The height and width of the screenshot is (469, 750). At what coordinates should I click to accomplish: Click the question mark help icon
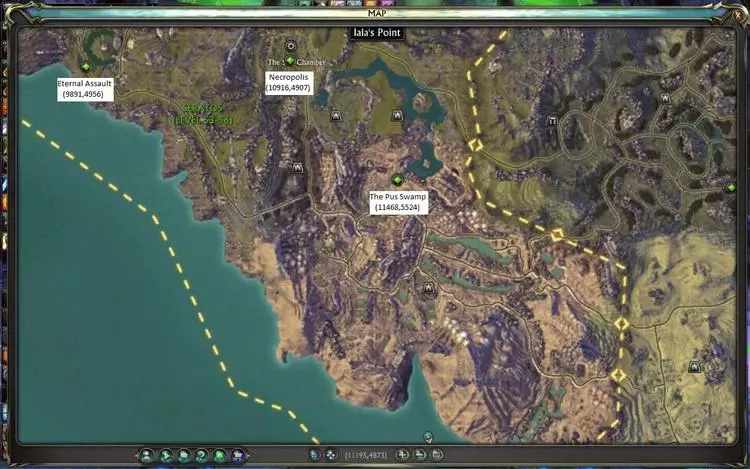coord(201,455)
